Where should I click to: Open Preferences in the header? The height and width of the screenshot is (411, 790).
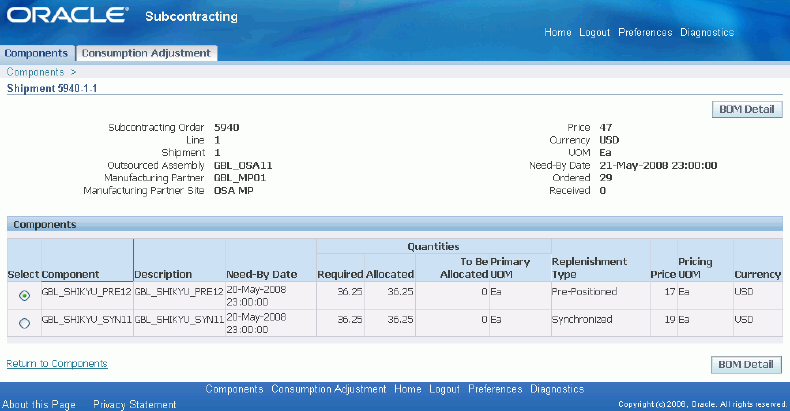(645, 32)
